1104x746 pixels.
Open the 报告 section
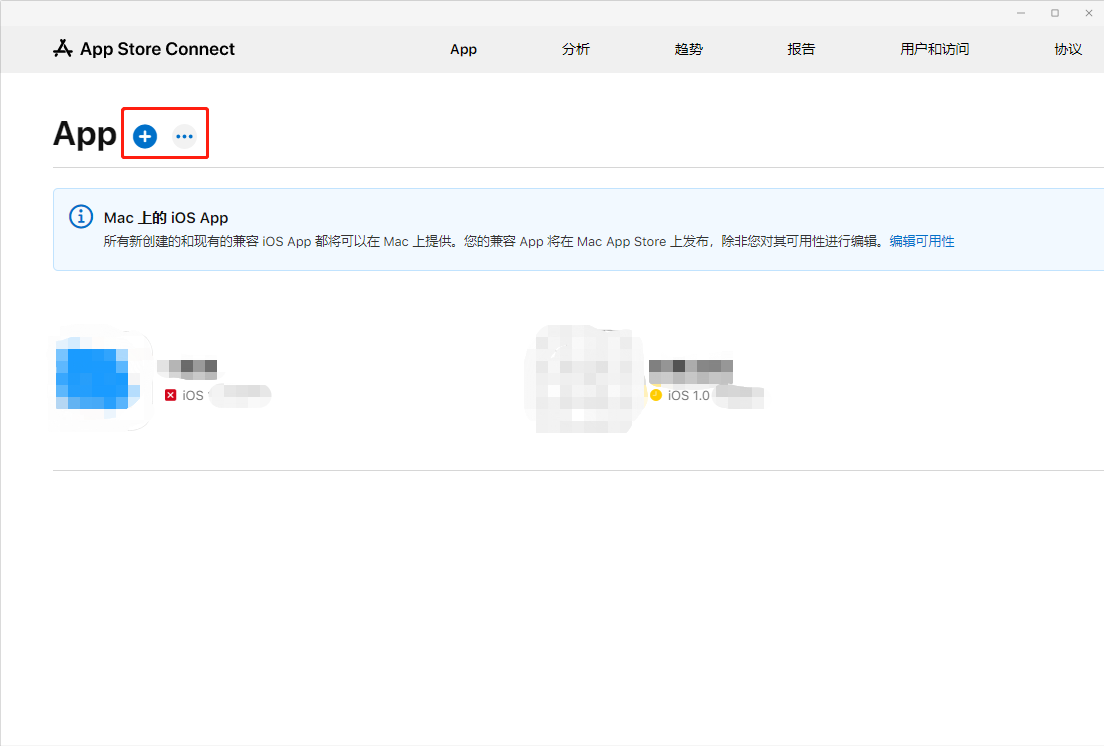(x=801, y=48)
